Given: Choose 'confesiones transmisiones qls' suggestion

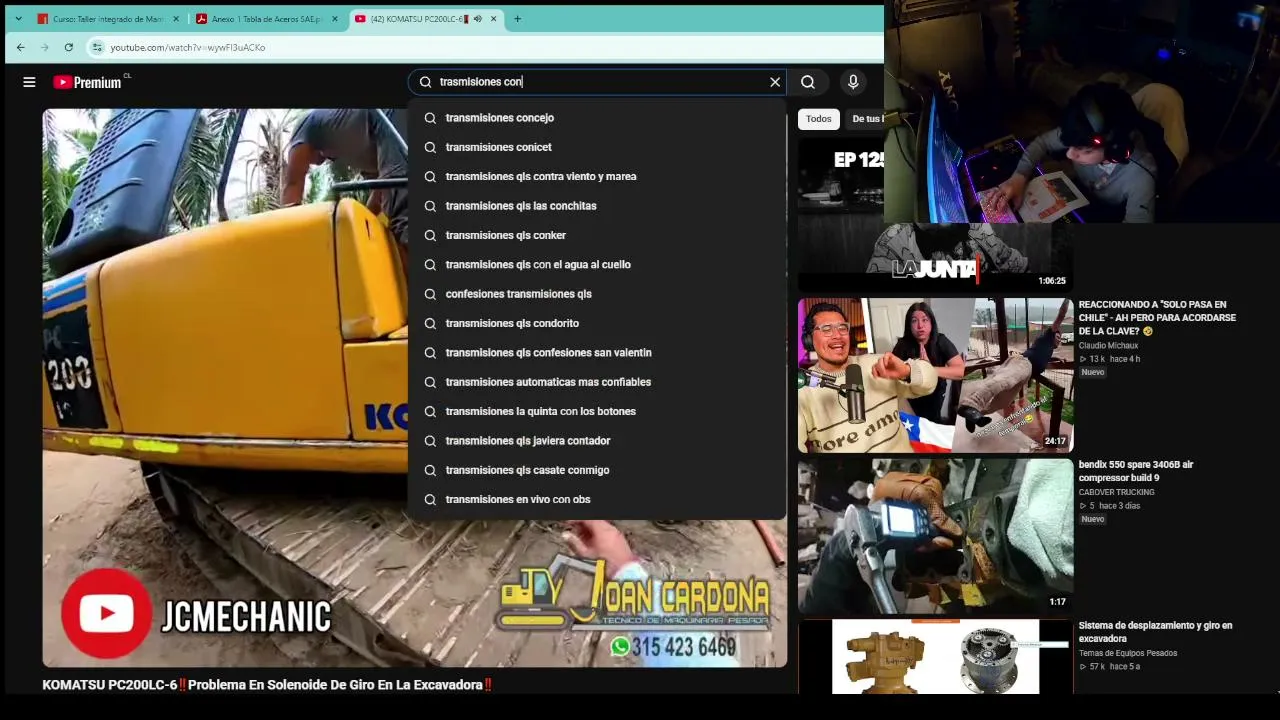Looking at the screenshot, I should pos(597,294).
